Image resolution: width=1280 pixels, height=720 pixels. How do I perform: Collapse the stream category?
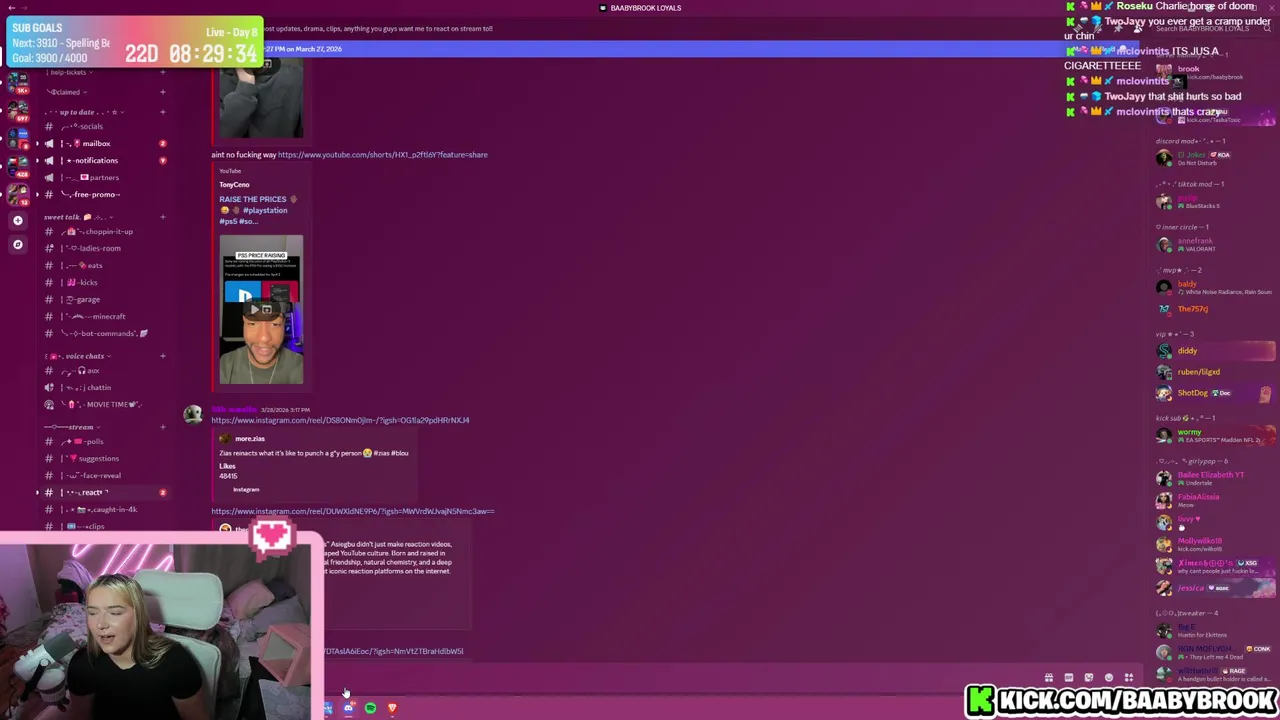tap(72, 427)
